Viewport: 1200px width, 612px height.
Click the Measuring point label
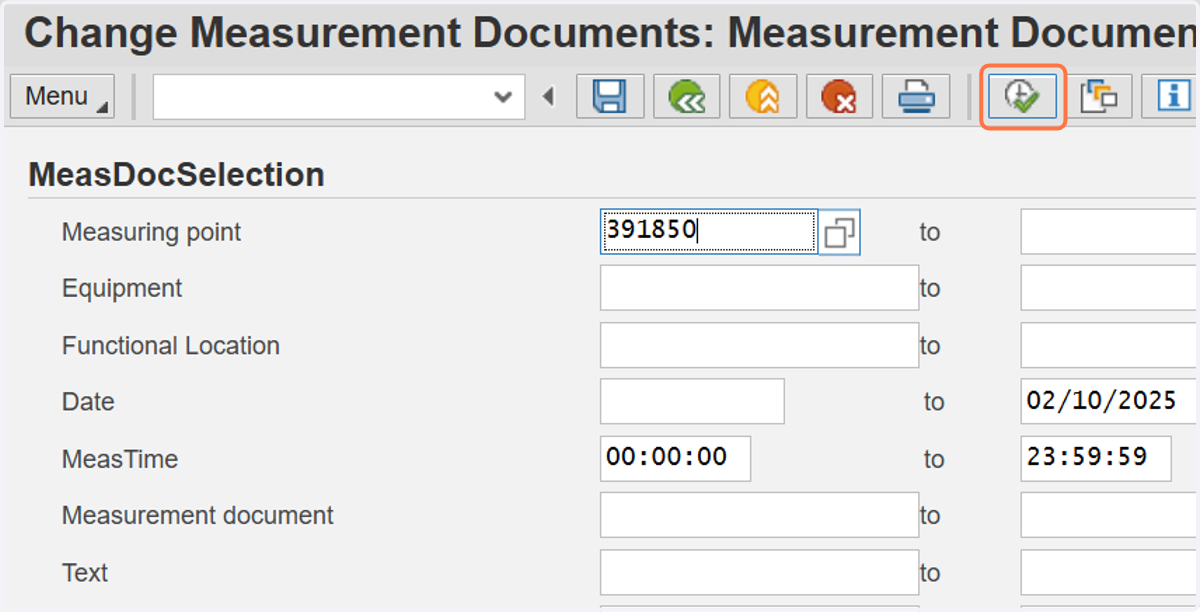click(152, 232)
